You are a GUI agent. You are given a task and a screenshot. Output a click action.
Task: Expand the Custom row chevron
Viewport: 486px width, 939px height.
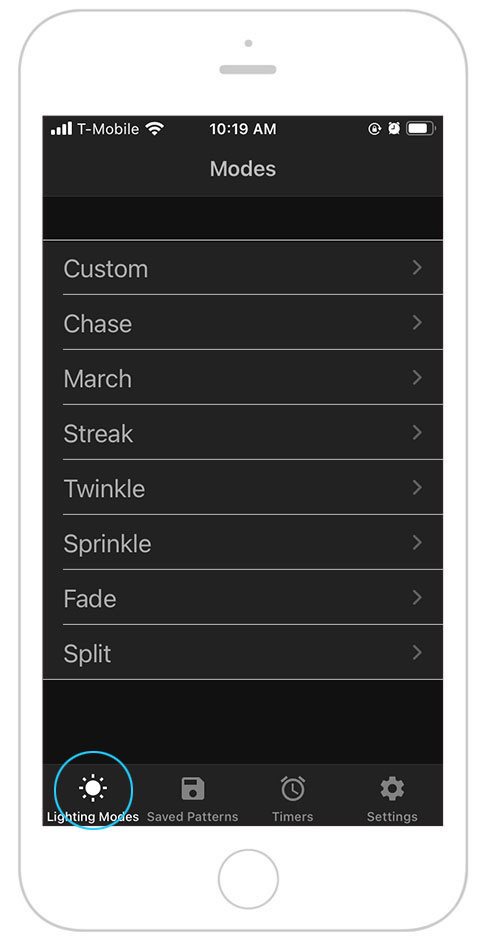417,268
